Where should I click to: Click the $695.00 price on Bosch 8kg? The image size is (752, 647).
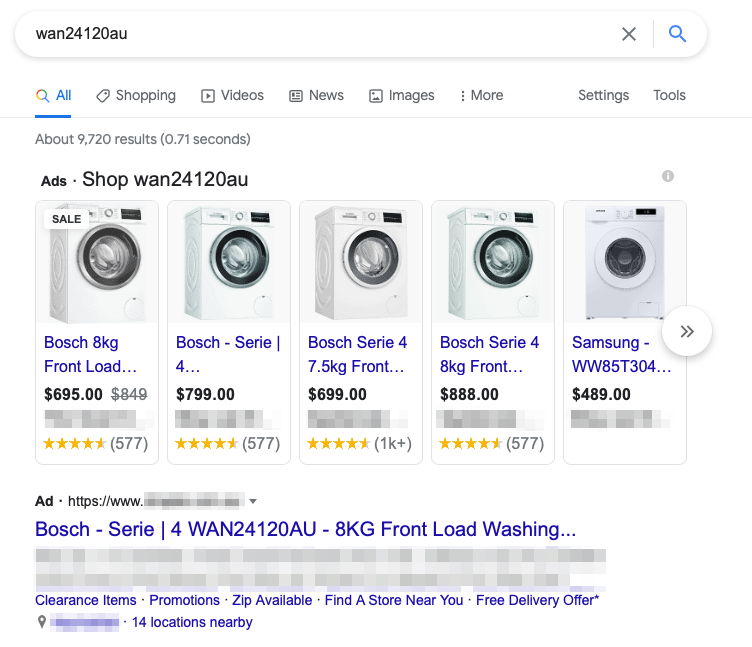[x=73, y=394]
